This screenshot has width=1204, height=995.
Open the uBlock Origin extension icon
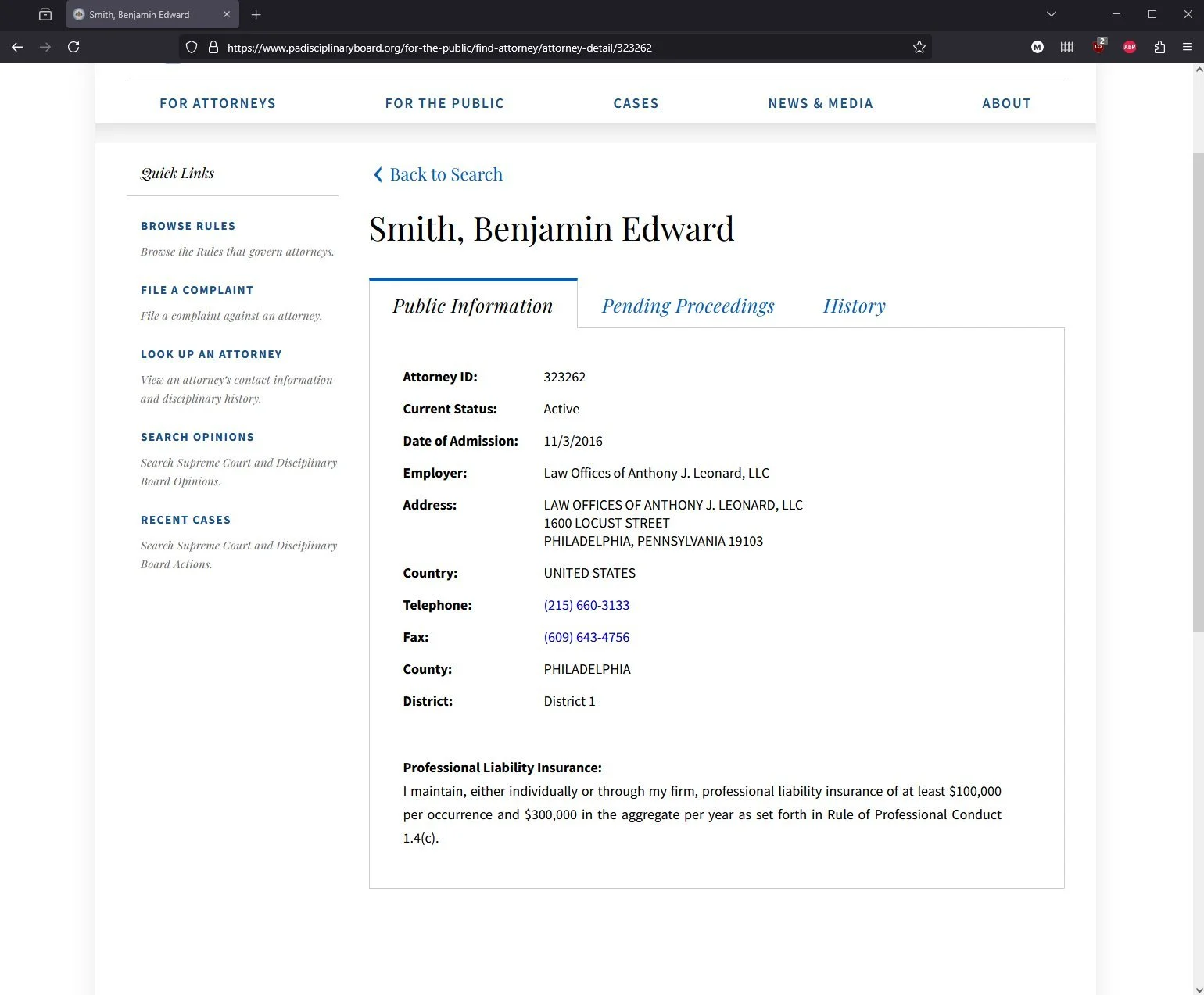tap(1098, 46)
